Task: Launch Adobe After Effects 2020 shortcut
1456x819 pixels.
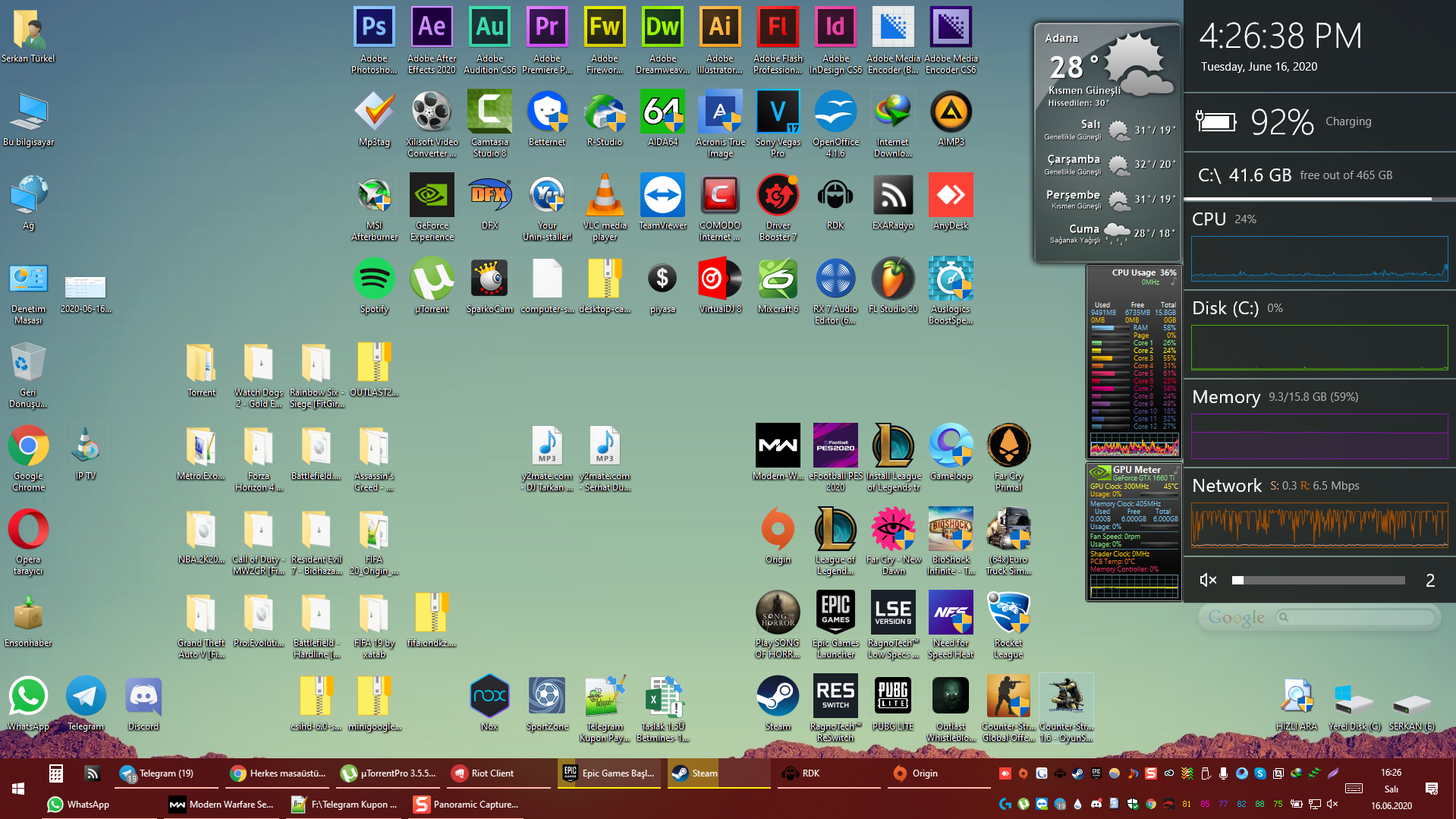Action: [x=432, y=39]
